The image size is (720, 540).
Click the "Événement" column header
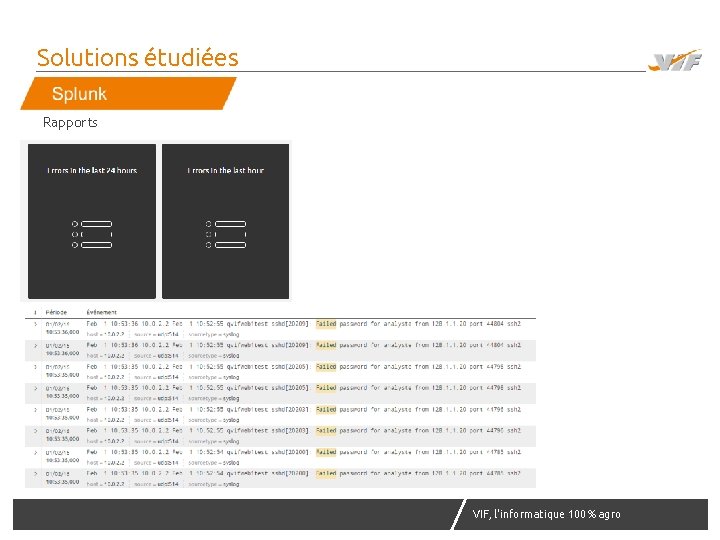point(101,312)
